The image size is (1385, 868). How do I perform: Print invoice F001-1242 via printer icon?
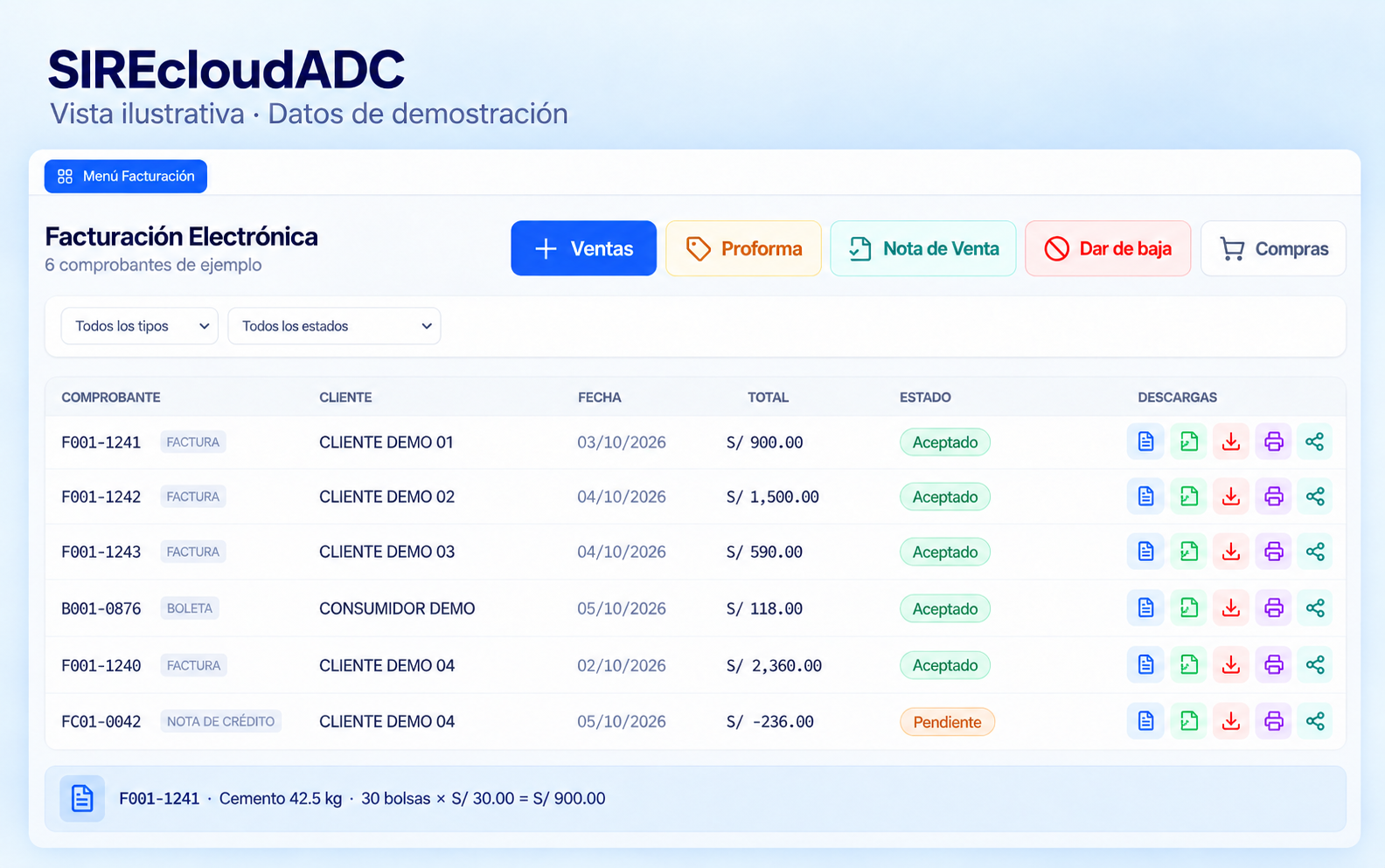coord(1274,496)
